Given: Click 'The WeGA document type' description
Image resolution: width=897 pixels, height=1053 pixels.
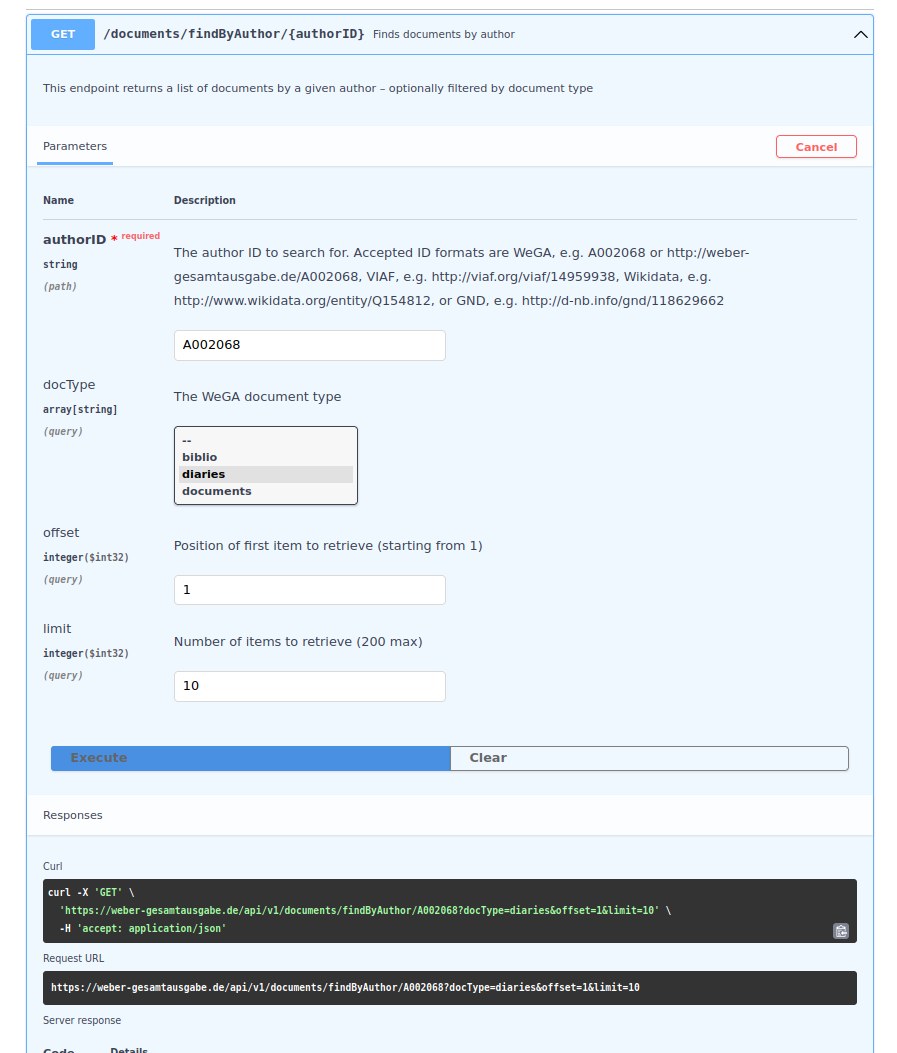Looking at the screenshot, I should point(257,397).
